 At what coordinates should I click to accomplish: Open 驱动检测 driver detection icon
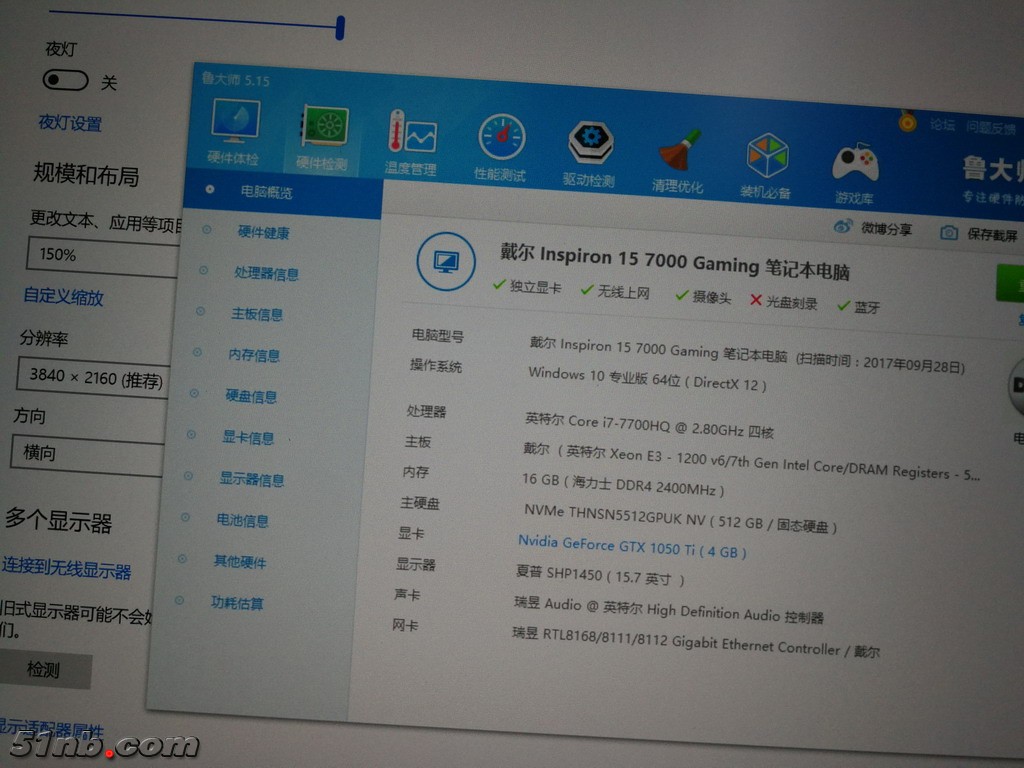tap(590, 153)
